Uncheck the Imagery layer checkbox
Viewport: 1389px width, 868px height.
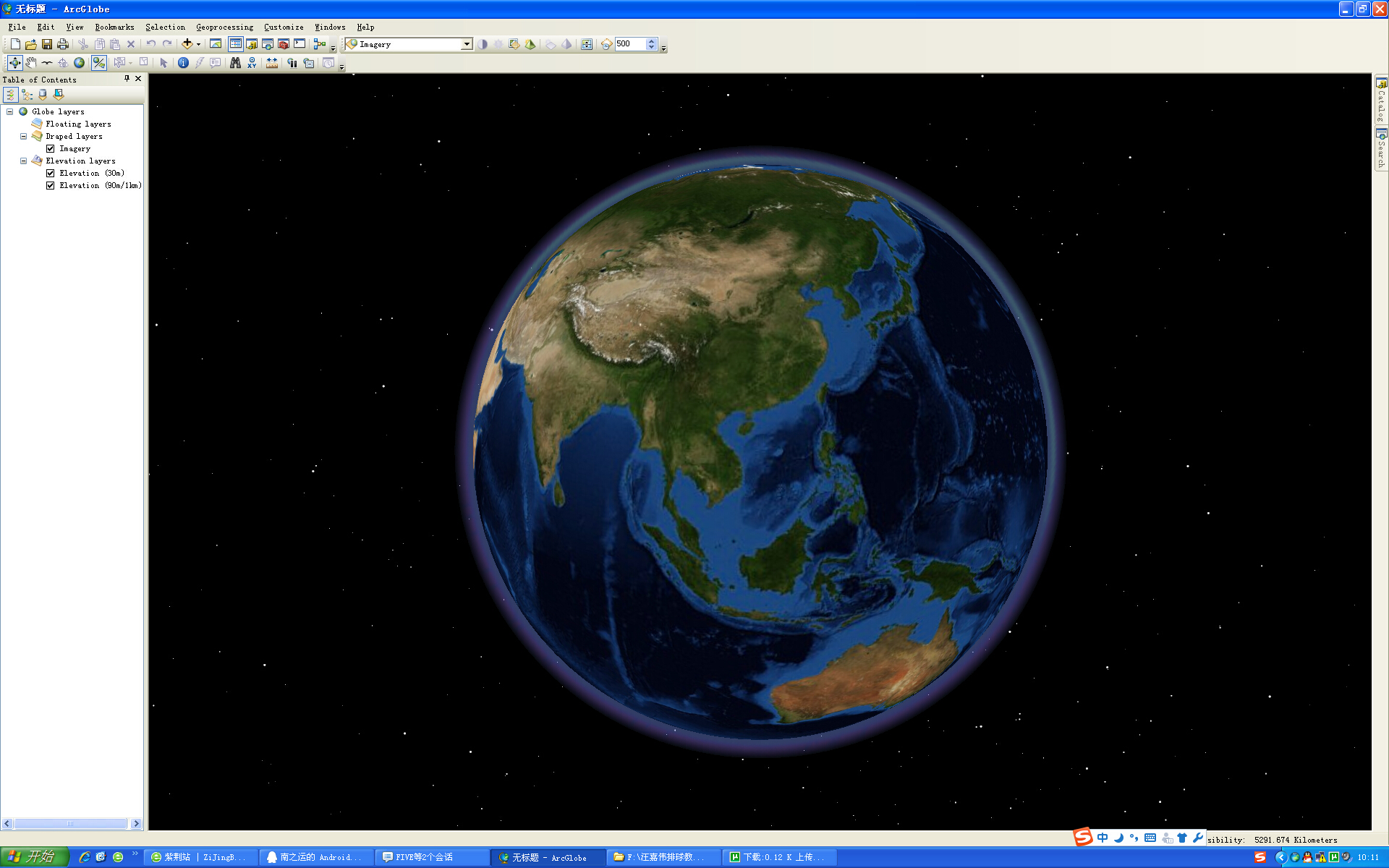coord(51,148)
